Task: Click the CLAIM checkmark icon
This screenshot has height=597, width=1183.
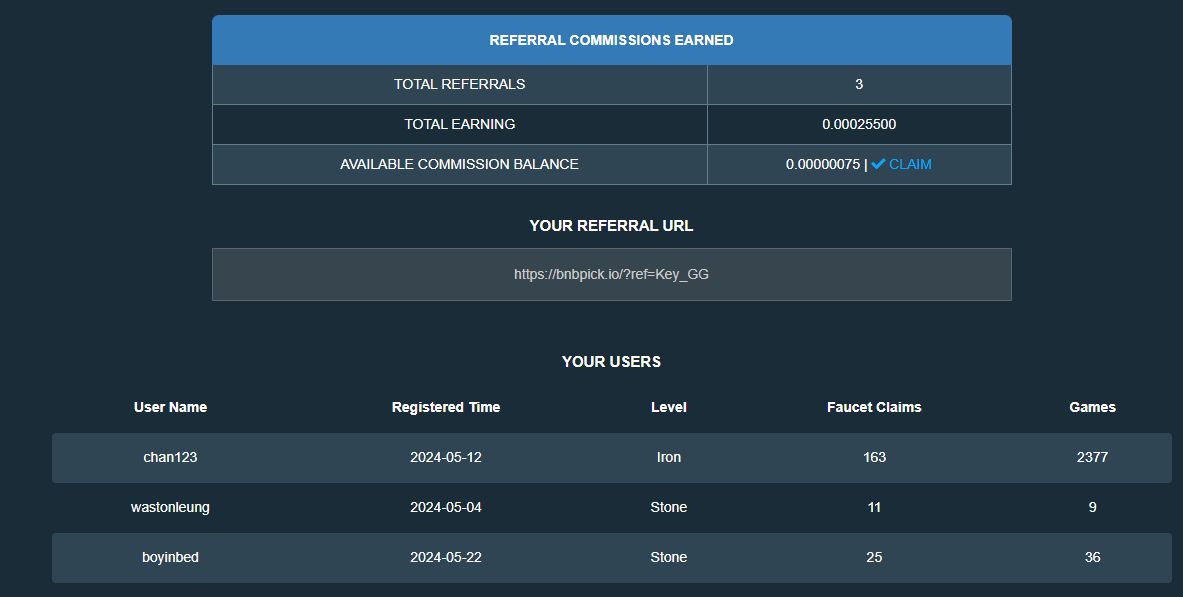Action: click(x=878, y=165)
